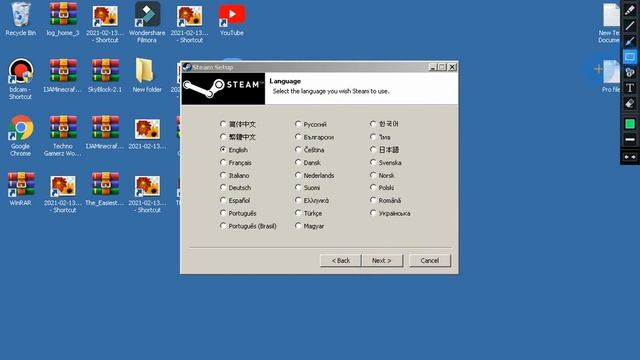Click the Cancel button
This screenshot has height=360, width=640.
pos(430,260)
